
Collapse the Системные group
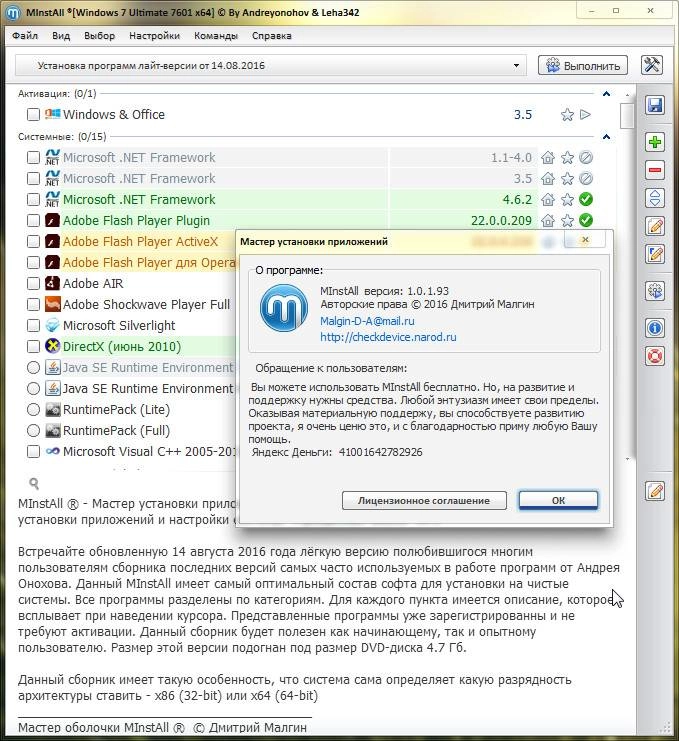click(x=606, y=137)
